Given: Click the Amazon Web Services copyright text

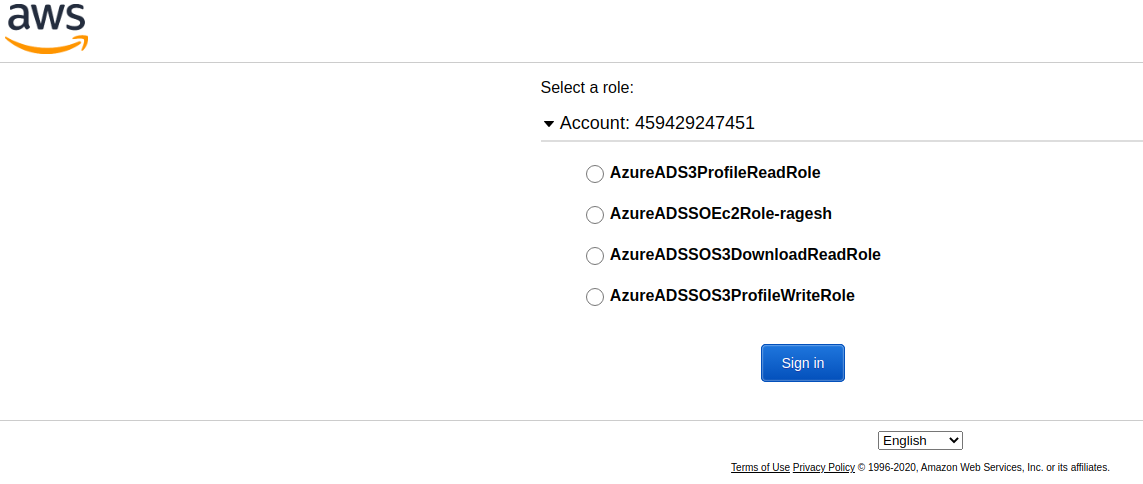Looking at the screenshot, I should (x=983, y=467).
